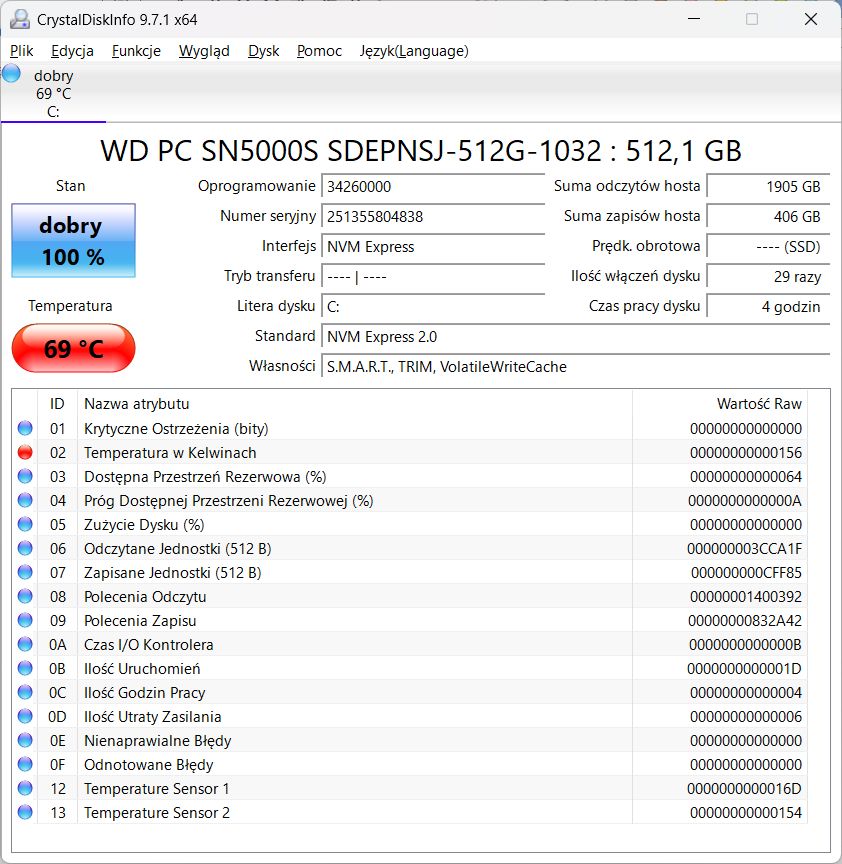The width and height of the screenshot is (842, 864).
Task: Open the Edycja menu
Action: [x=72, y=51]
